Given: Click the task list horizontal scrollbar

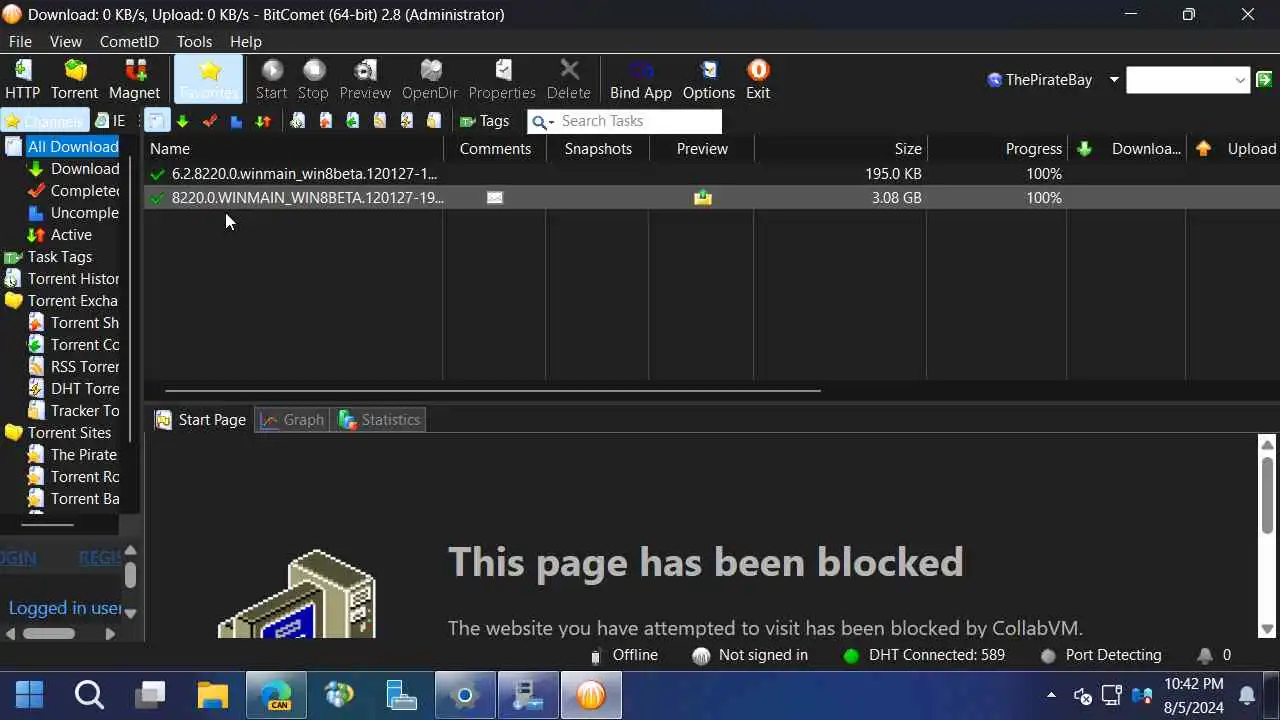Looking at the screenshot, I should (492, 390).
